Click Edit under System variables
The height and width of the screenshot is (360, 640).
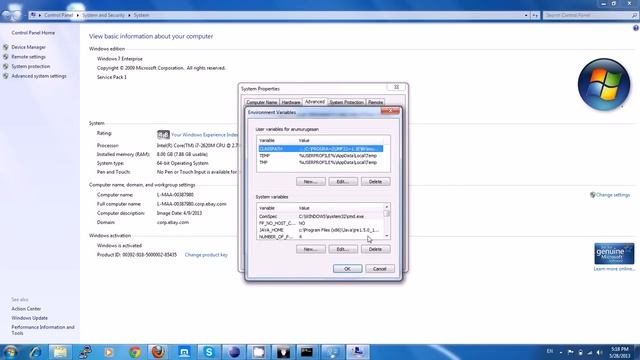click(x=343, y=249)
